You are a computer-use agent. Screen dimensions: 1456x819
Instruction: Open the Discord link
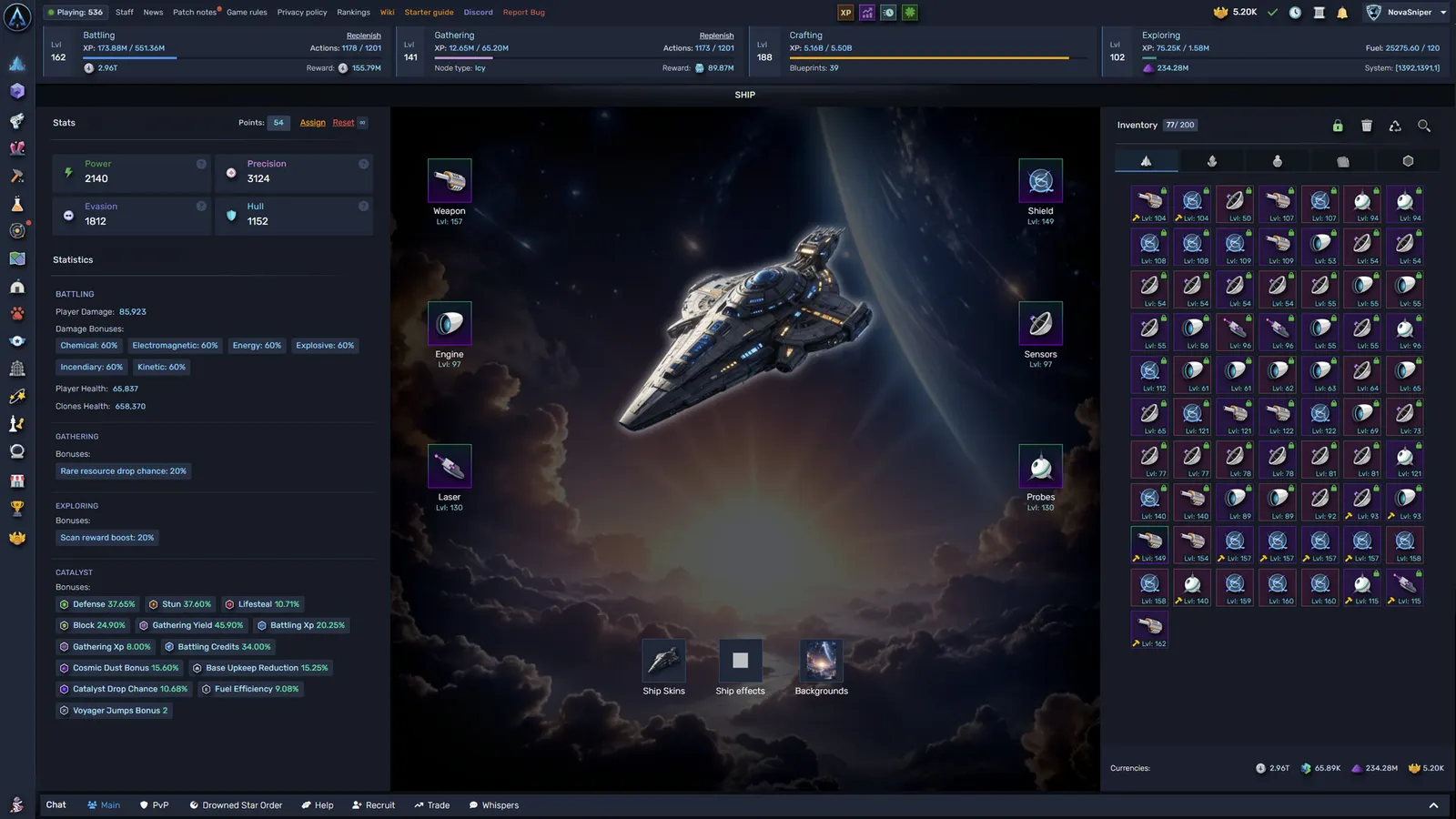pyautogui.click(x=478, y=13)
